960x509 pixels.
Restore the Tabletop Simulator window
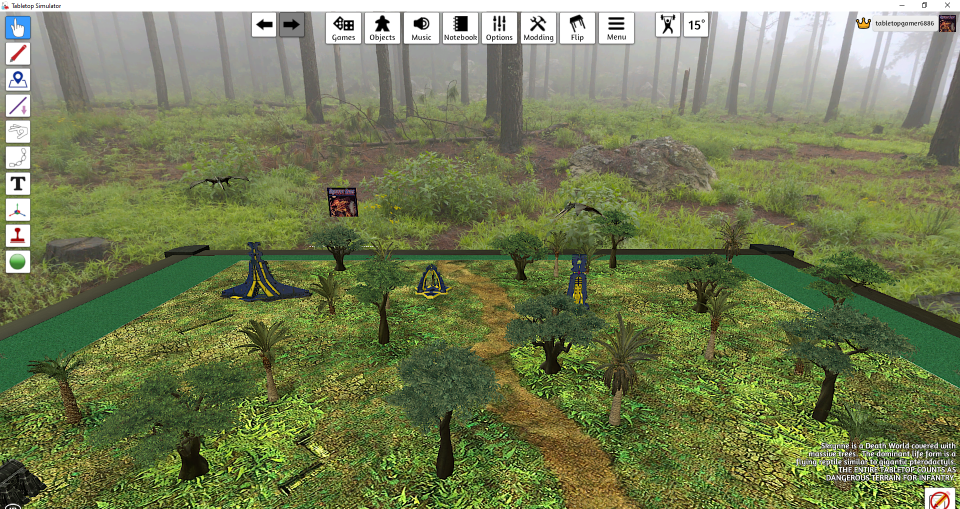point(924,5)
